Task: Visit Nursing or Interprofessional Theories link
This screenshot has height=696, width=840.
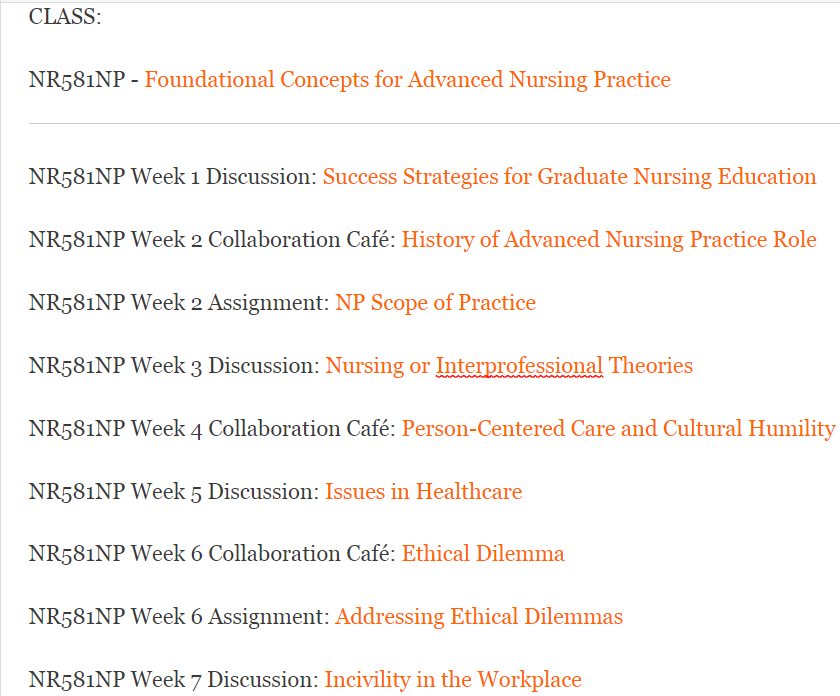Action: coord(509,366)
